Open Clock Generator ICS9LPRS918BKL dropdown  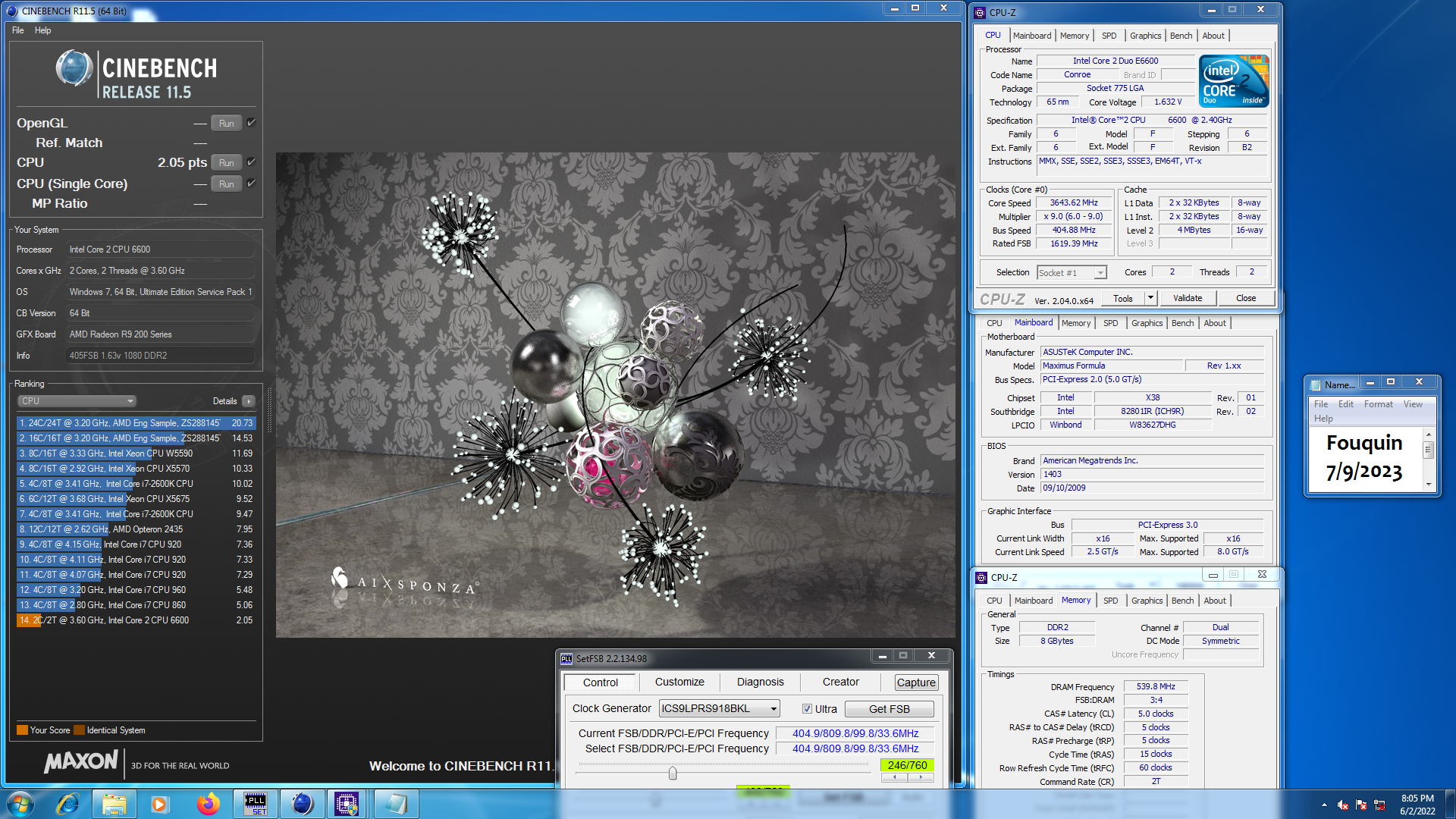tap(719, 708)
